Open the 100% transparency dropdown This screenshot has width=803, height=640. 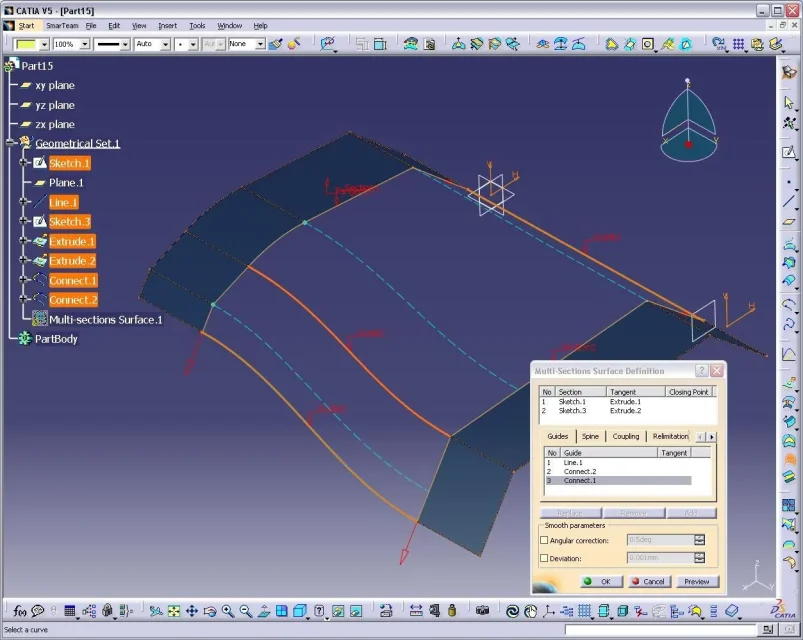click(x=85, y=44)
